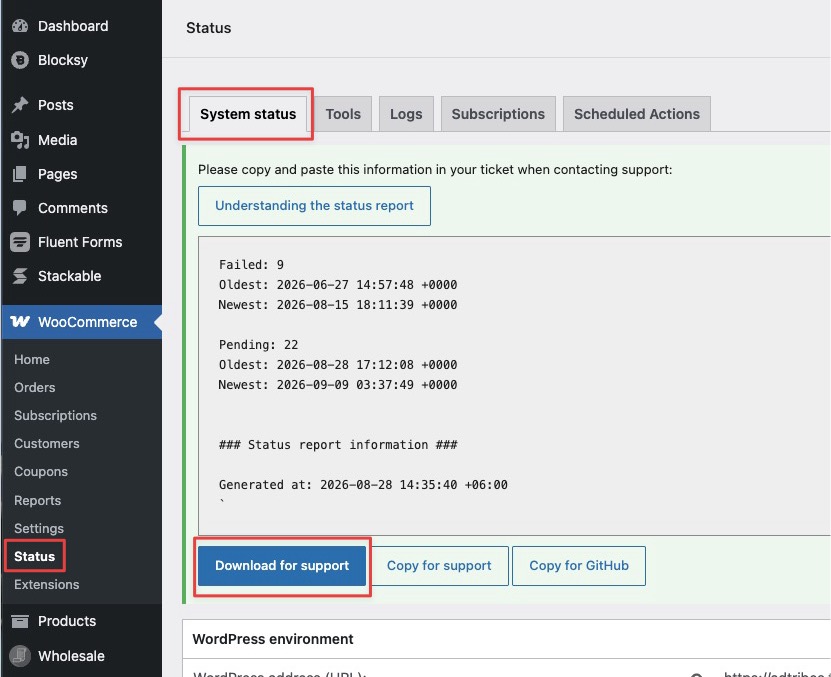The height and width of the screenshot is (677, 831).
Task: Click Download for support button
Action: [282, 566]
